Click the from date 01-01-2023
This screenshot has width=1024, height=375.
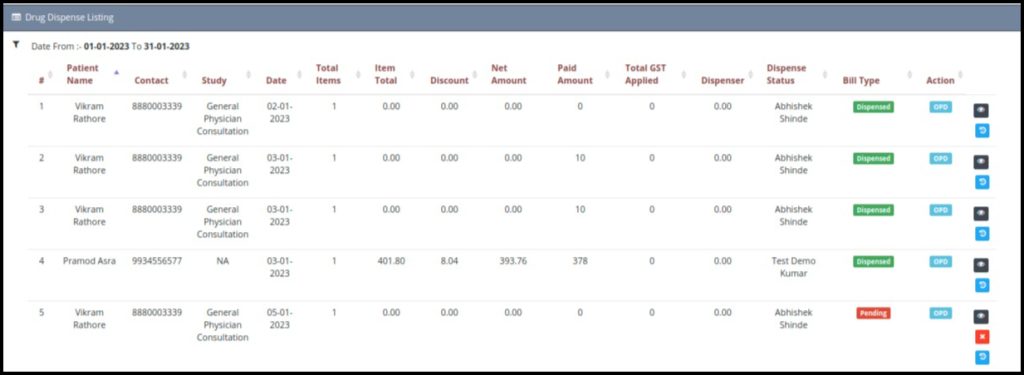pos(106,46)
